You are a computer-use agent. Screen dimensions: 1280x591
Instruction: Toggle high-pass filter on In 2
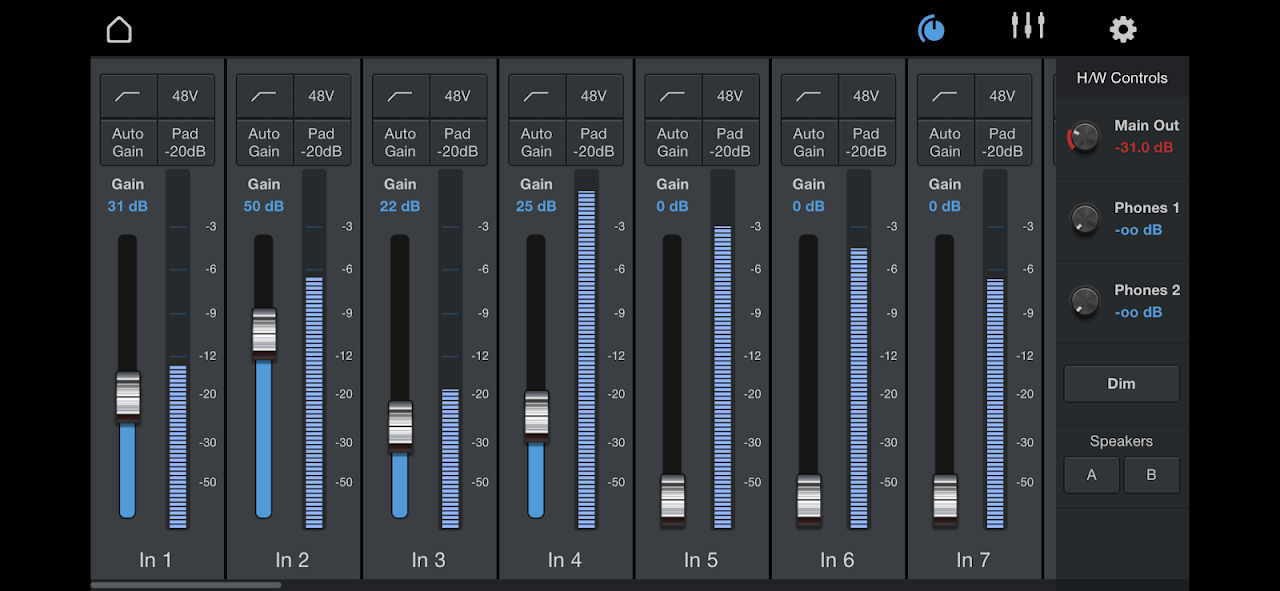[x=264, y=96]
